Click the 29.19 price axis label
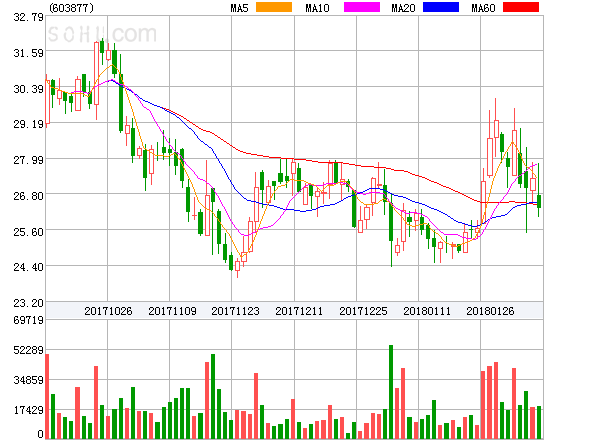The width and height of the screenshot is (600, 440). point(29,124)
